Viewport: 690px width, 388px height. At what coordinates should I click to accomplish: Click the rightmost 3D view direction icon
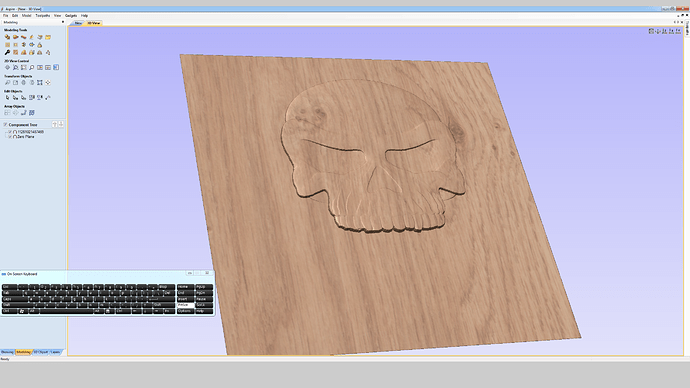679,31
